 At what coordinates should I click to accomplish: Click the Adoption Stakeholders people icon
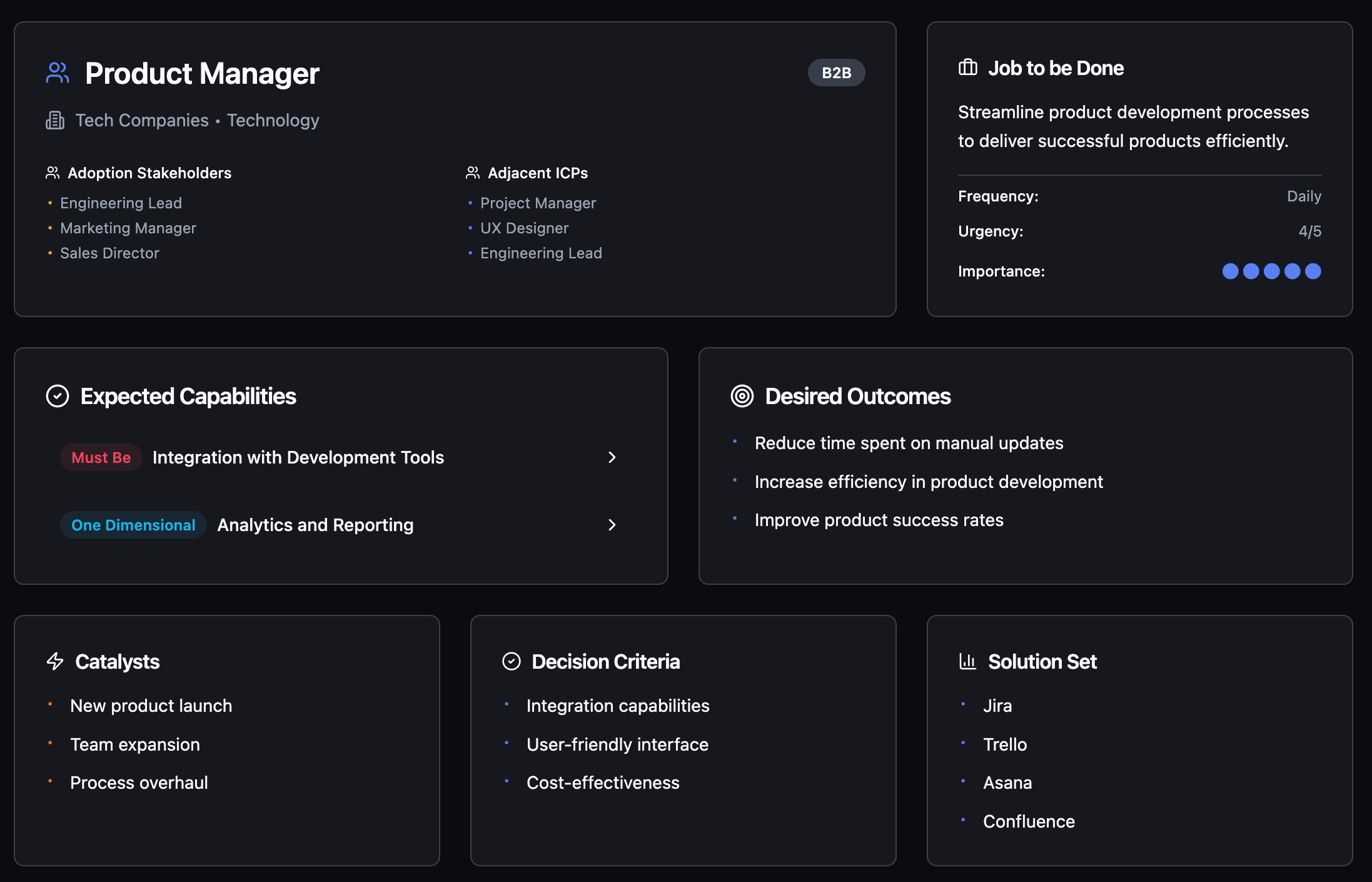(x=53, y=173)
